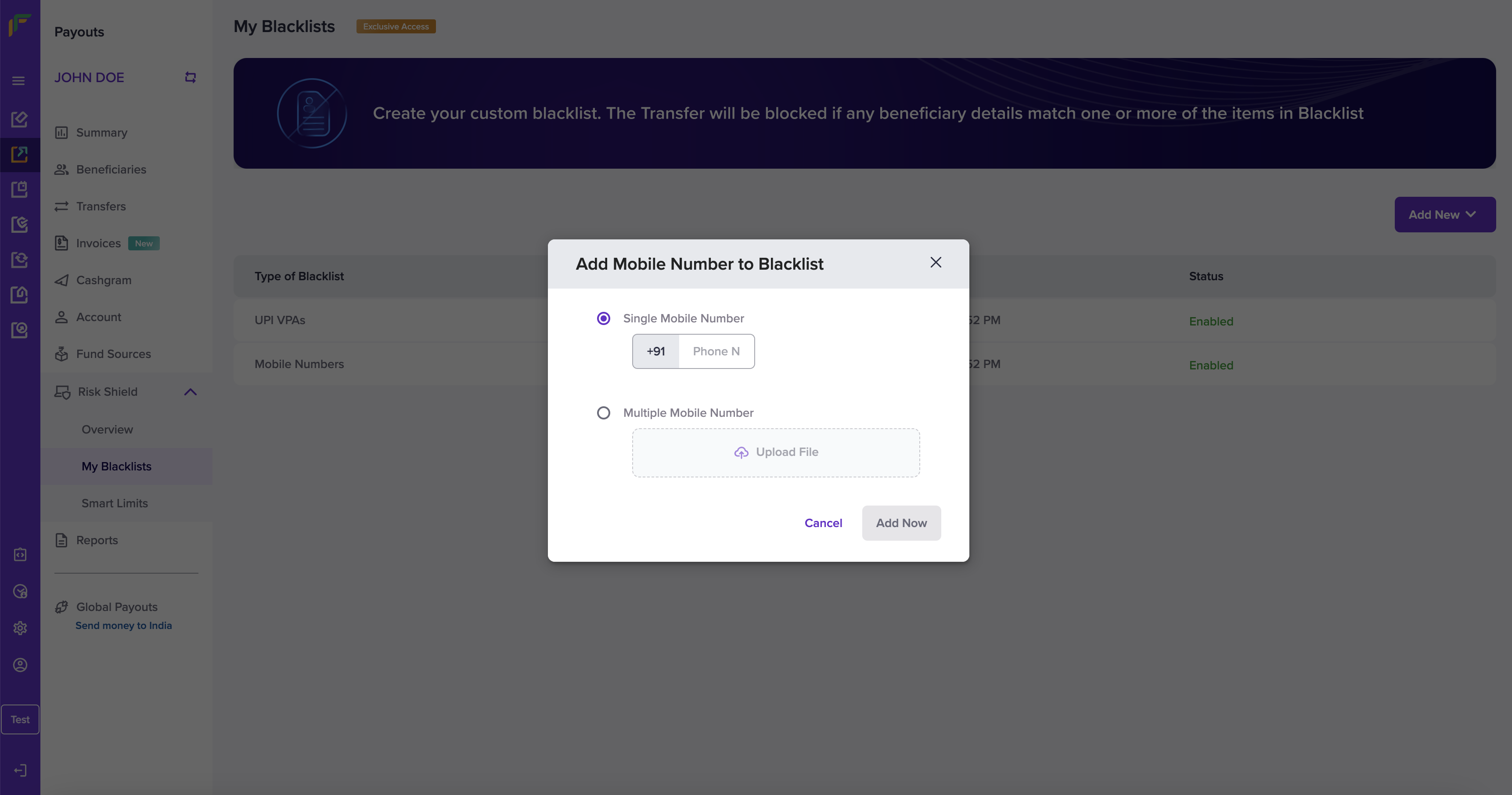Collapse the Risk Shield menu section
The height and width of the screenshot is (795, 1512).
point(190,392)
